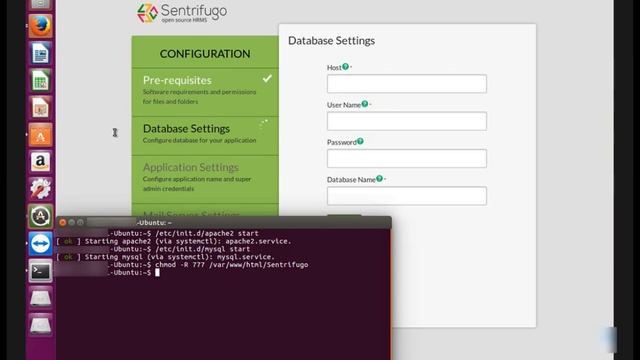Click the User Name help icon
This screenshot has height=360, width=640.
point(364,104)
